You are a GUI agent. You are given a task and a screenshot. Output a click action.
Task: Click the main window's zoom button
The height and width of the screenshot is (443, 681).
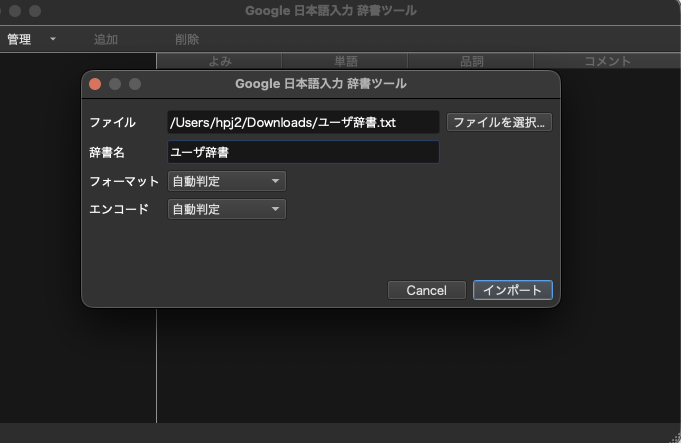(35, 10)
